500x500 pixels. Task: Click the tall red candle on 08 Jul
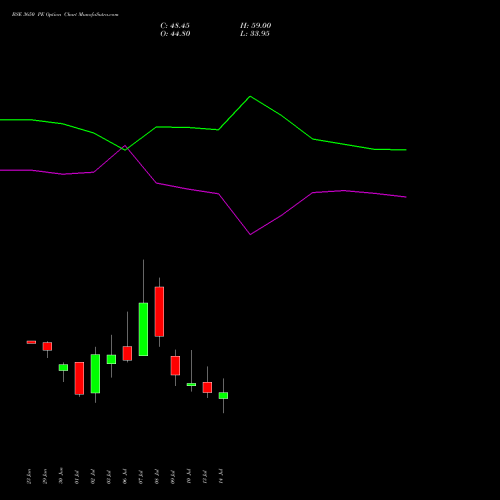159,312
